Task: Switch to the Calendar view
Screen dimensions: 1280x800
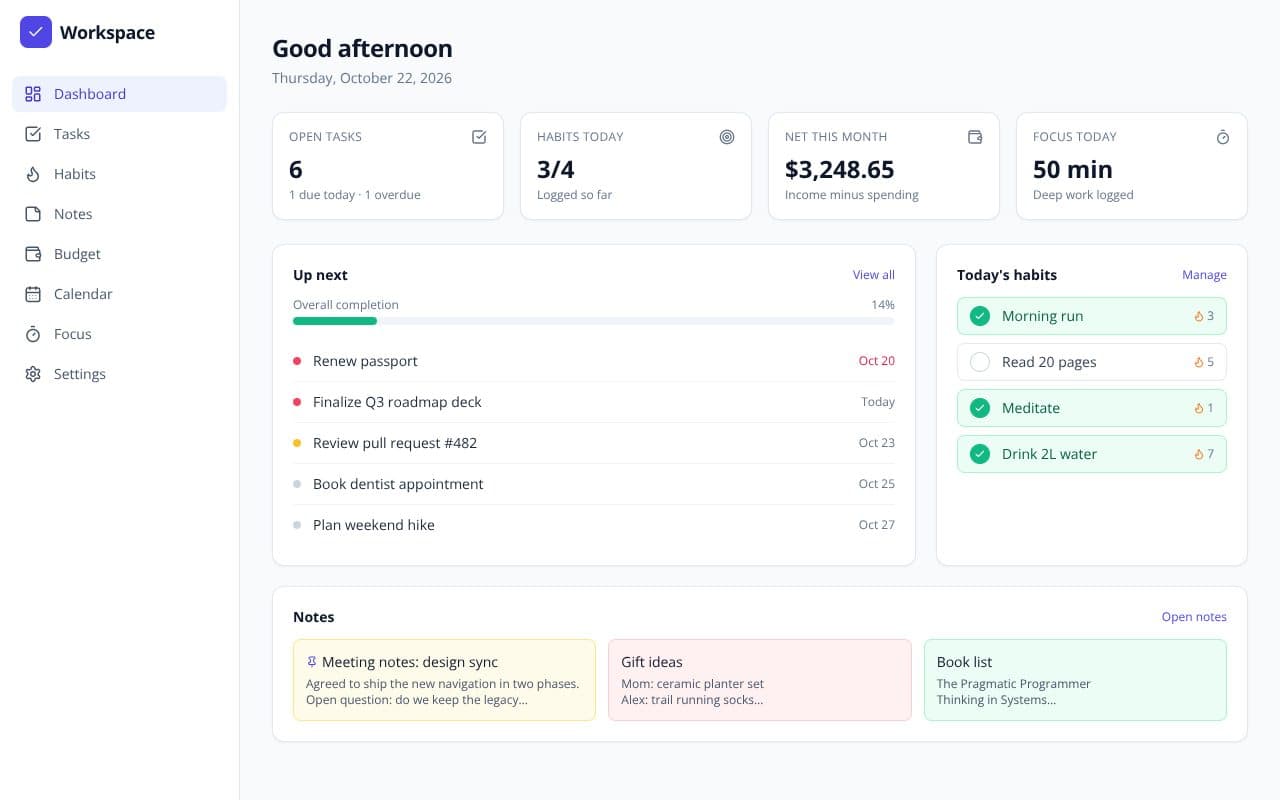Action: [119, 294]
